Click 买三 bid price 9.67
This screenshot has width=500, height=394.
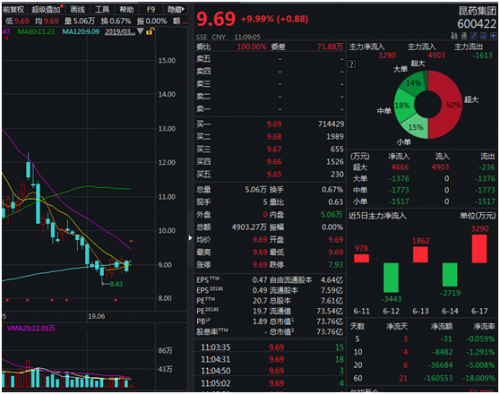[274, 149]
